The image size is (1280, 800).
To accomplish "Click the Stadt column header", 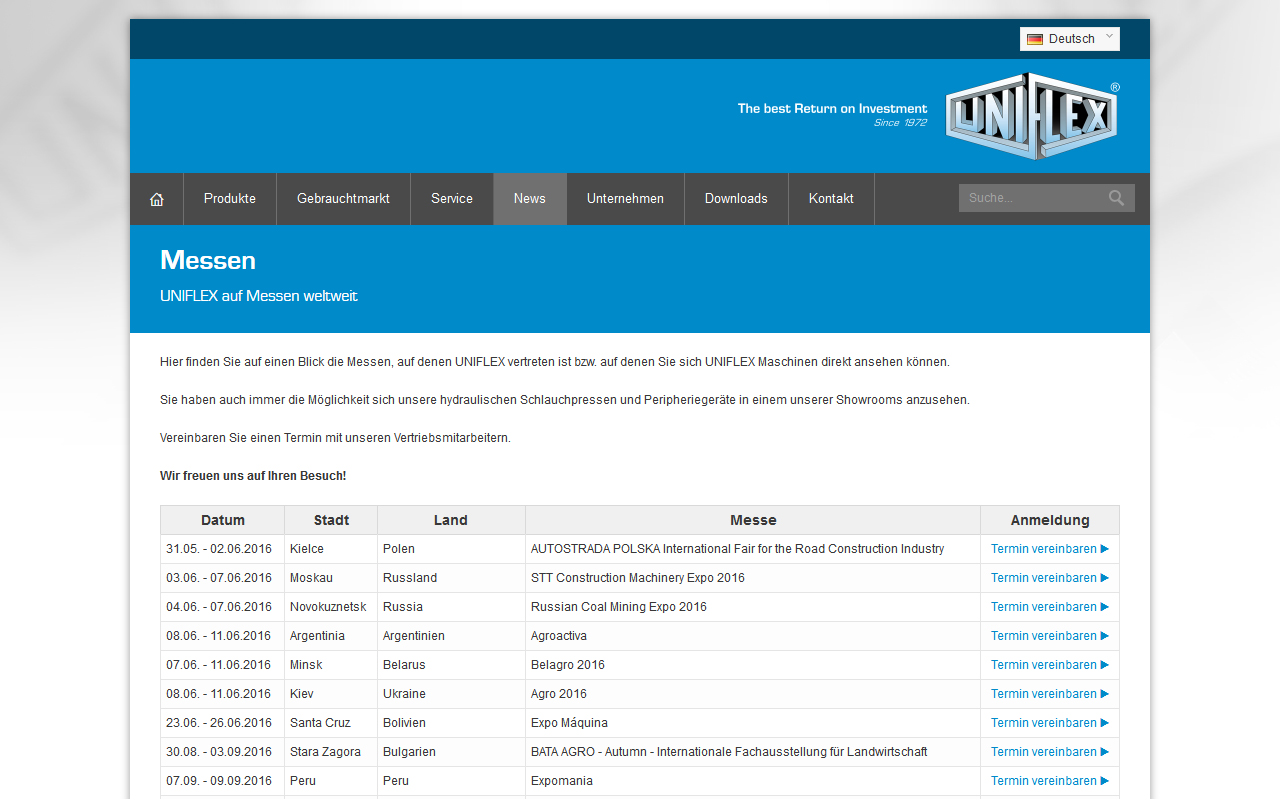I will 331,520.
